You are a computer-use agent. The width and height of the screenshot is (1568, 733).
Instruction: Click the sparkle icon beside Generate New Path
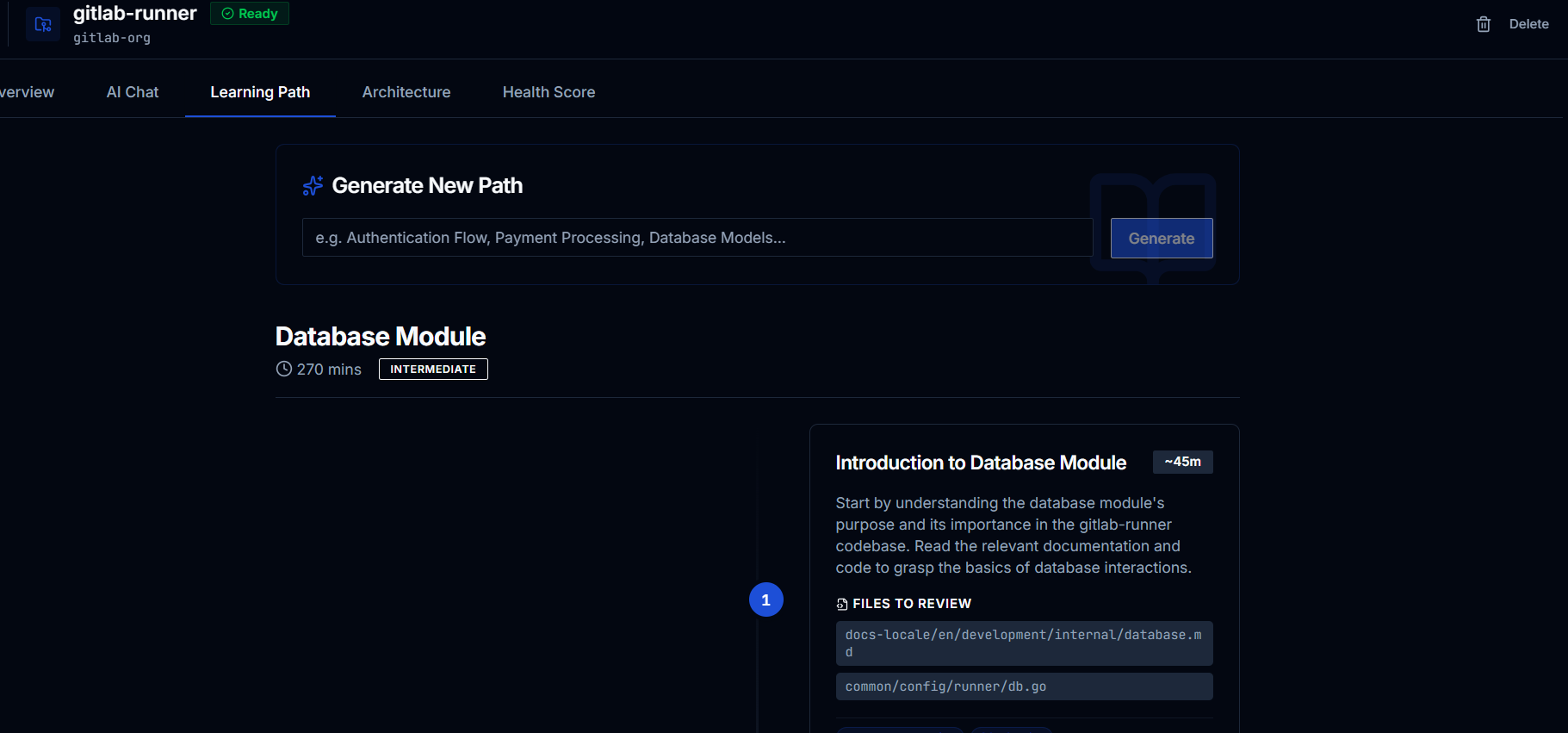tap(313, 185)
